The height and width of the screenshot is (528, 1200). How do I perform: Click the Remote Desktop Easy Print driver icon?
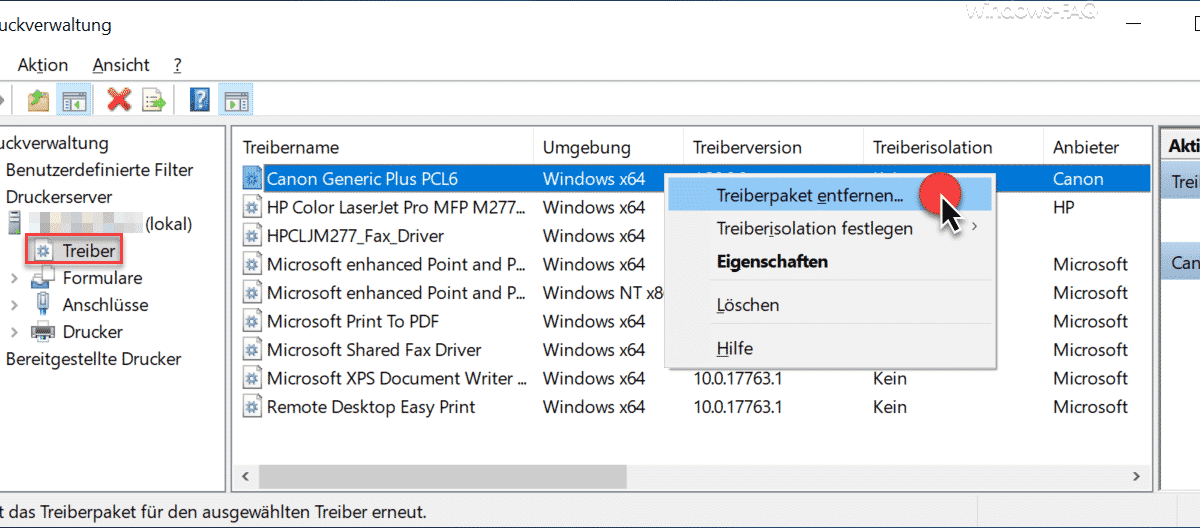(x=252, y=407)
